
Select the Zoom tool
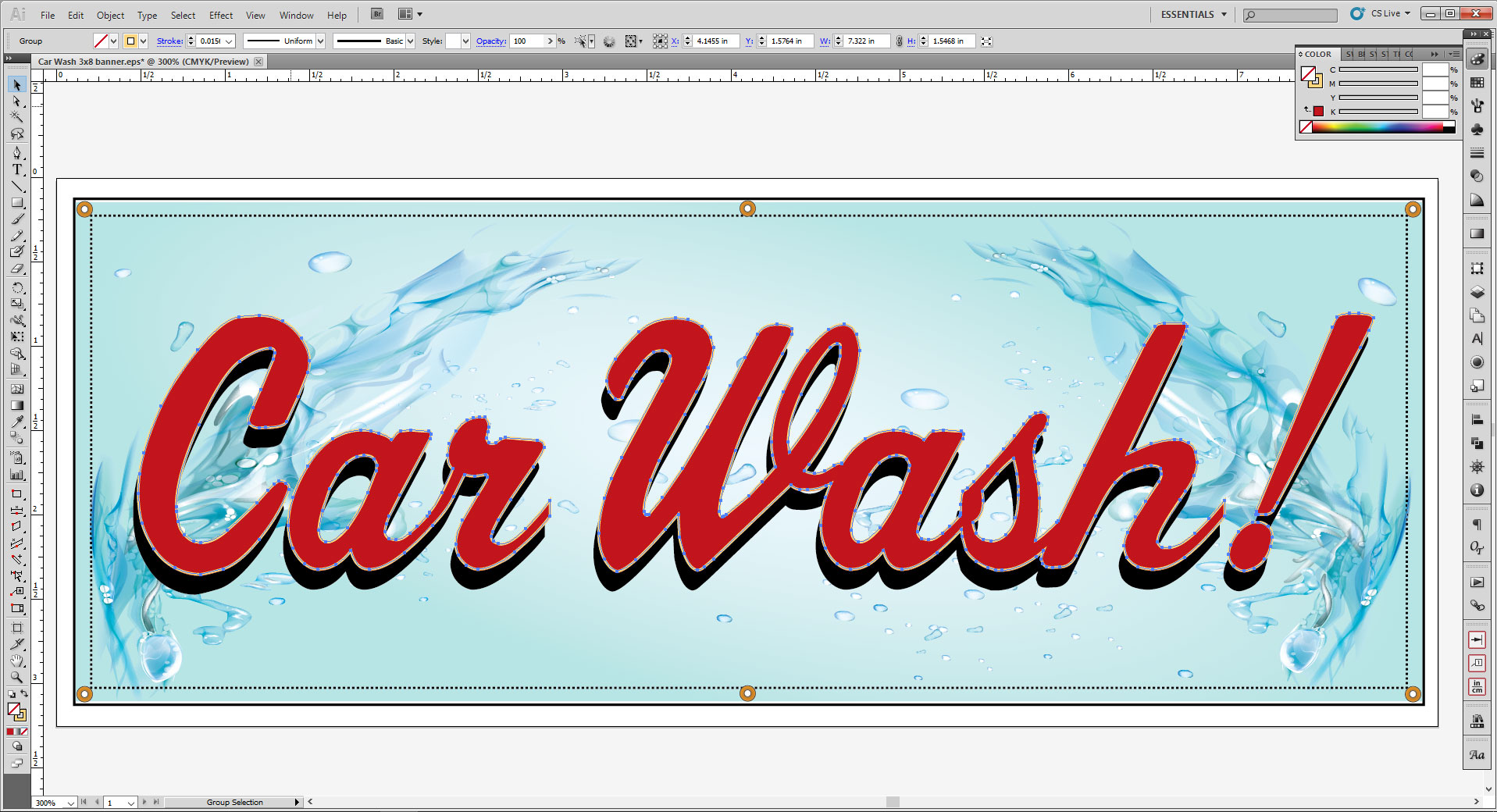17,677
